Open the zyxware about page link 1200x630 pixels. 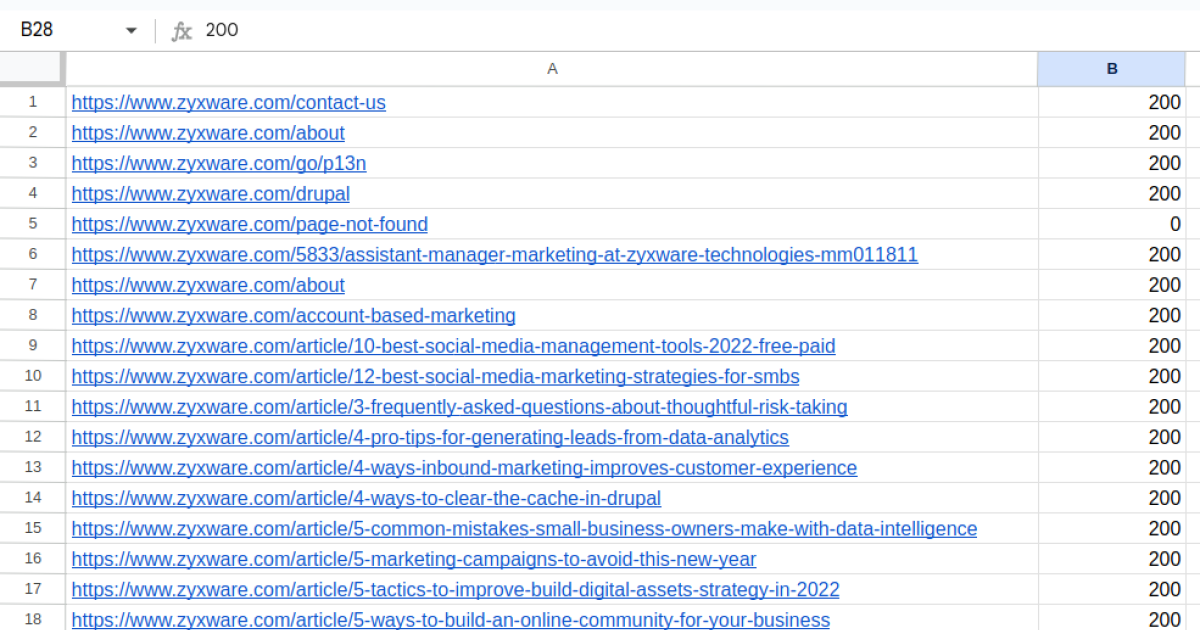[208, 132]
